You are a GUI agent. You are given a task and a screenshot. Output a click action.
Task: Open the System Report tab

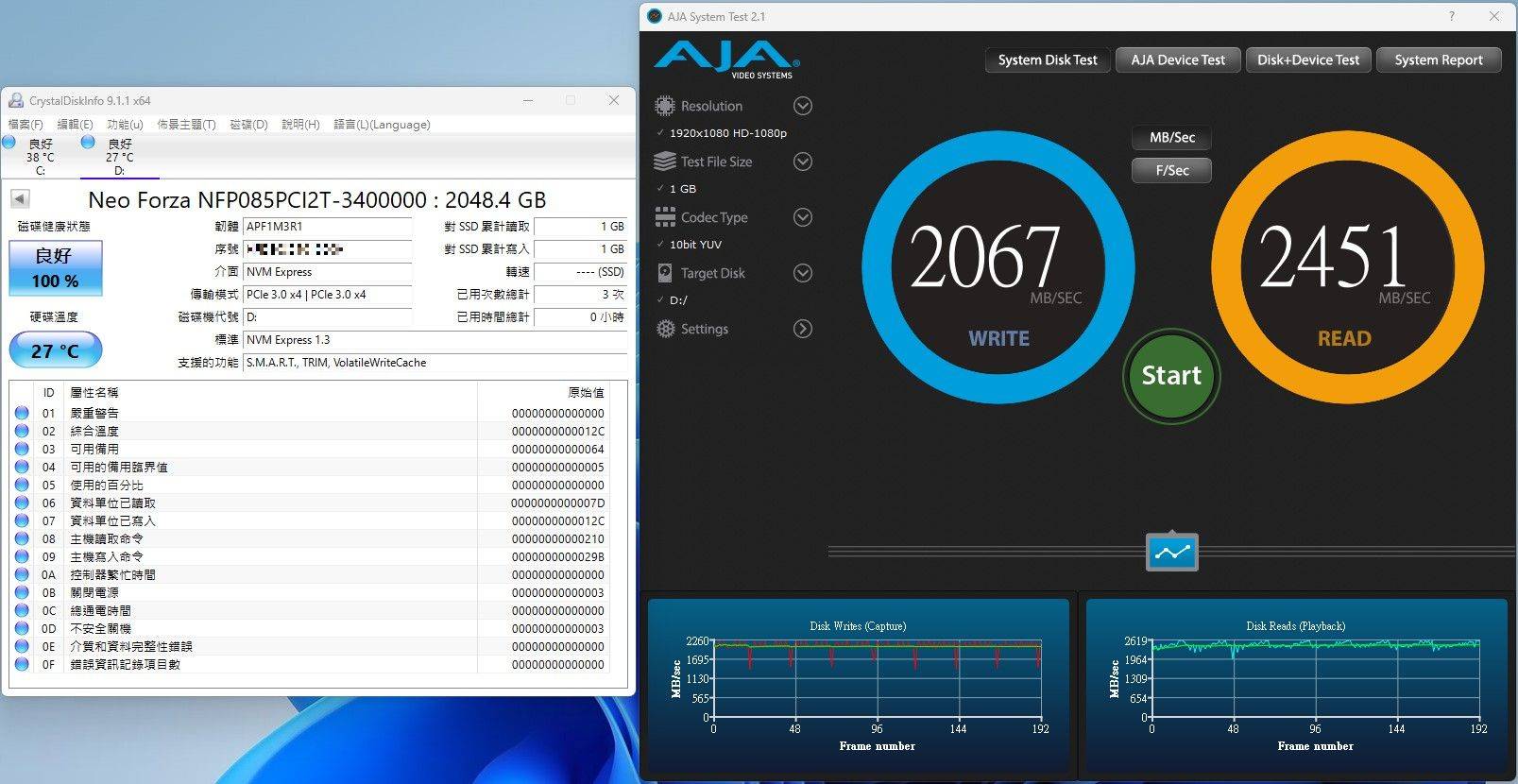1438,60
